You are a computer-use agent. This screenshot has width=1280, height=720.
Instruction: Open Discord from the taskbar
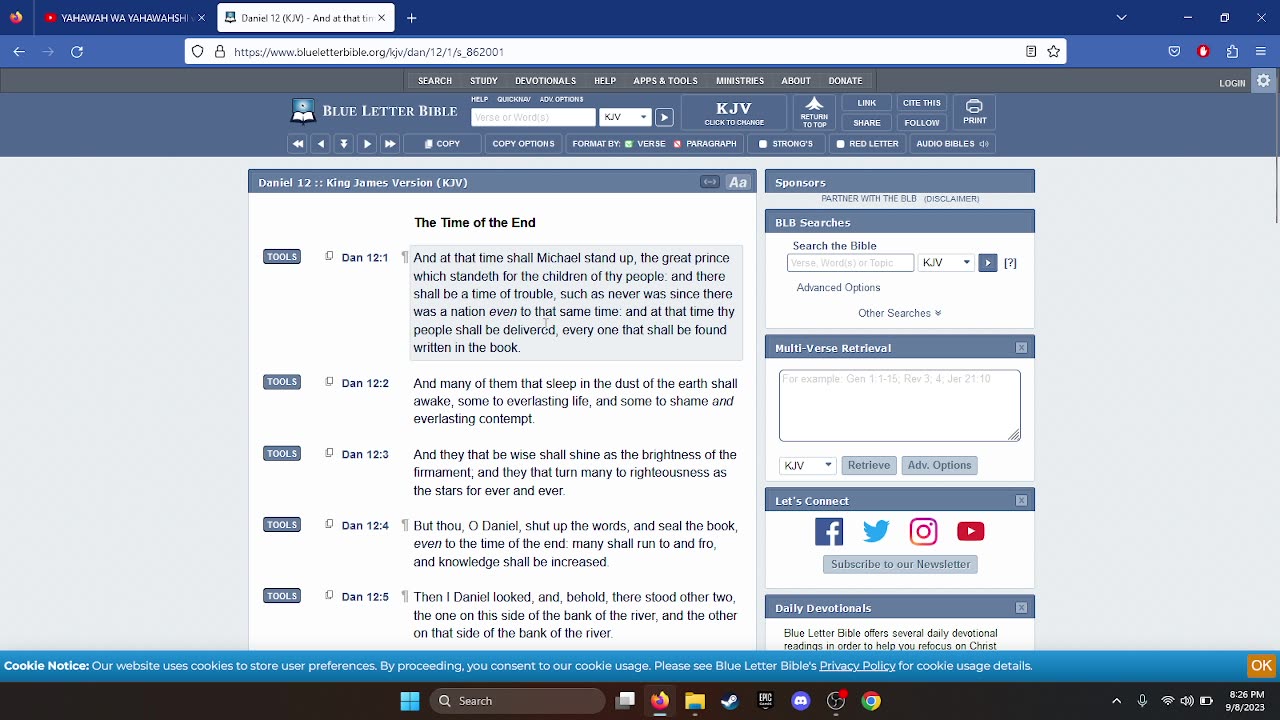point(800,701)
